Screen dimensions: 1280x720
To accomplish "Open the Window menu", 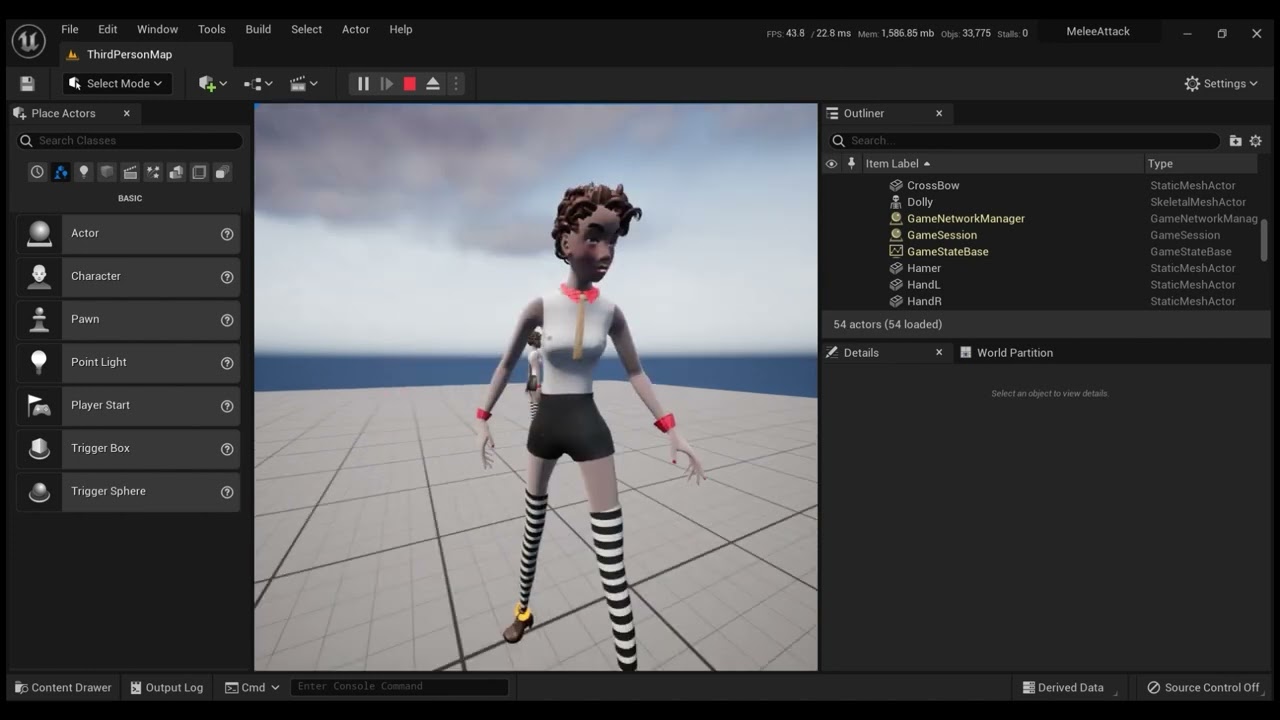I will click(x=157, y=29).
